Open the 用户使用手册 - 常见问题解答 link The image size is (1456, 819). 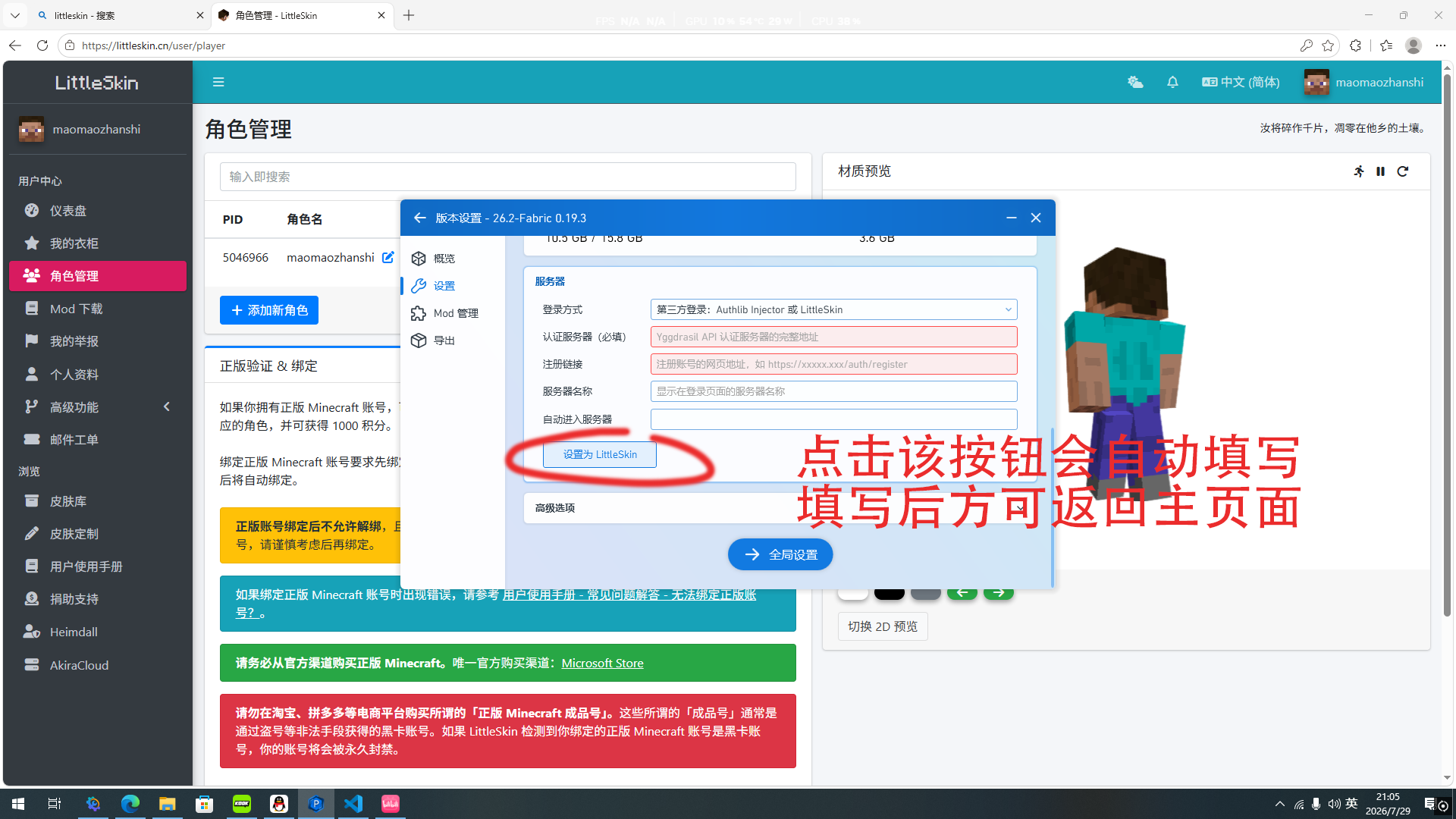coord(629,595)
